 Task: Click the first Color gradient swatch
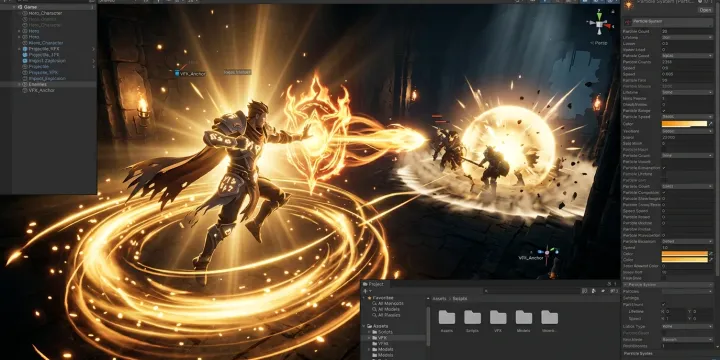[x=684, y=124]
